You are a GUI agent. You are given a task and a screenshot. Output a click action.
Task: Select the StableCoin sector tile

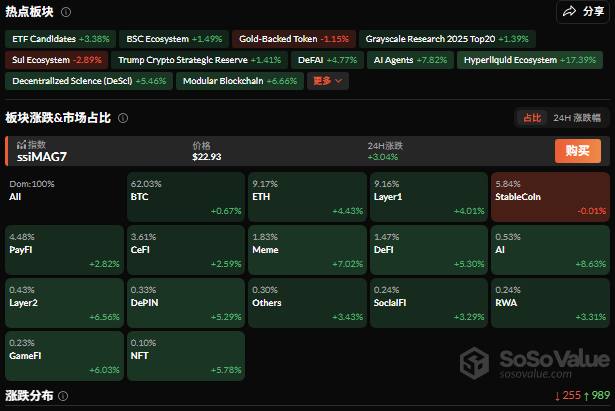coord(550,197)
